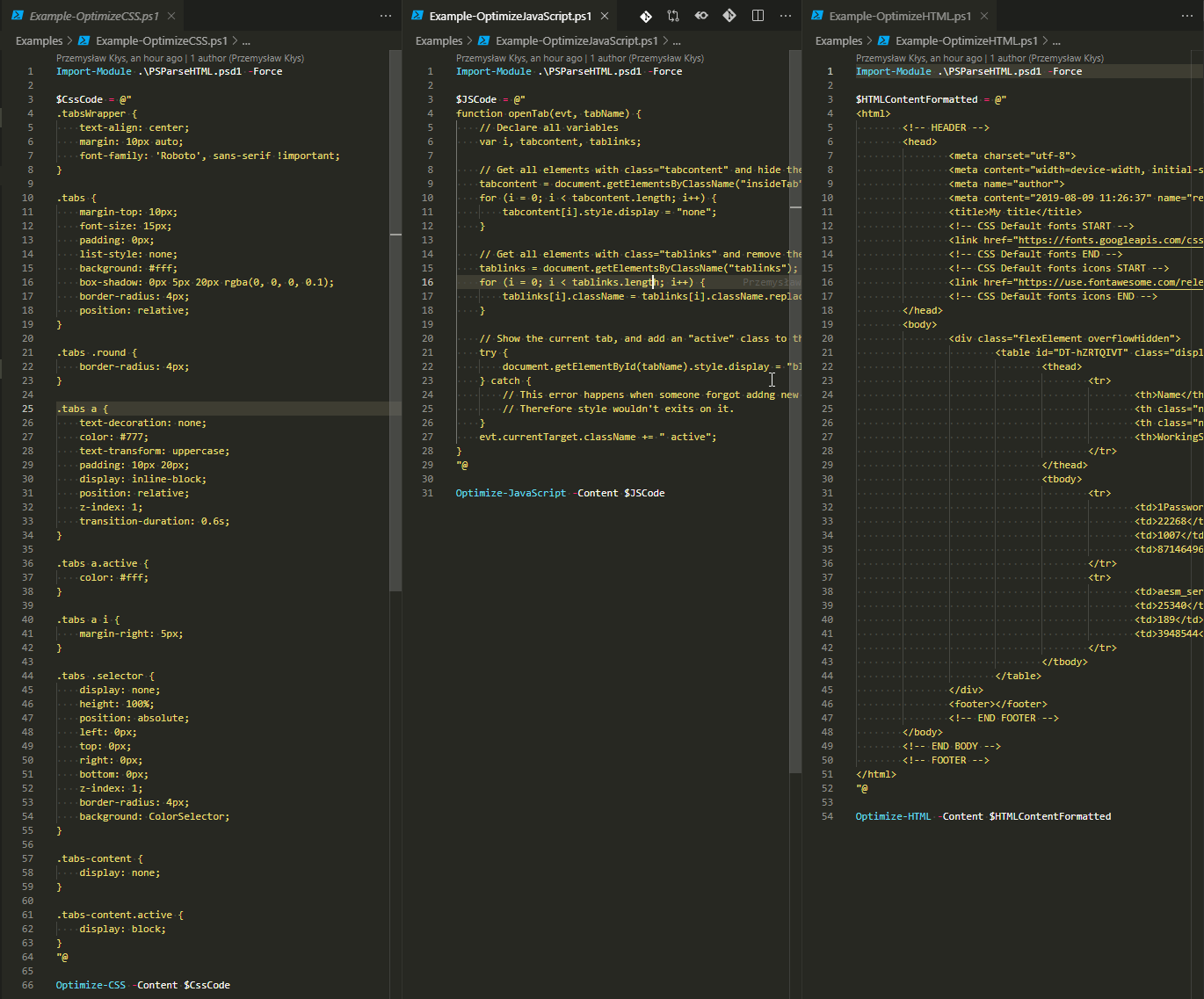The image size is (1204, 999).
Task: Click the open changes arrows icon
Action: [673, 15]
